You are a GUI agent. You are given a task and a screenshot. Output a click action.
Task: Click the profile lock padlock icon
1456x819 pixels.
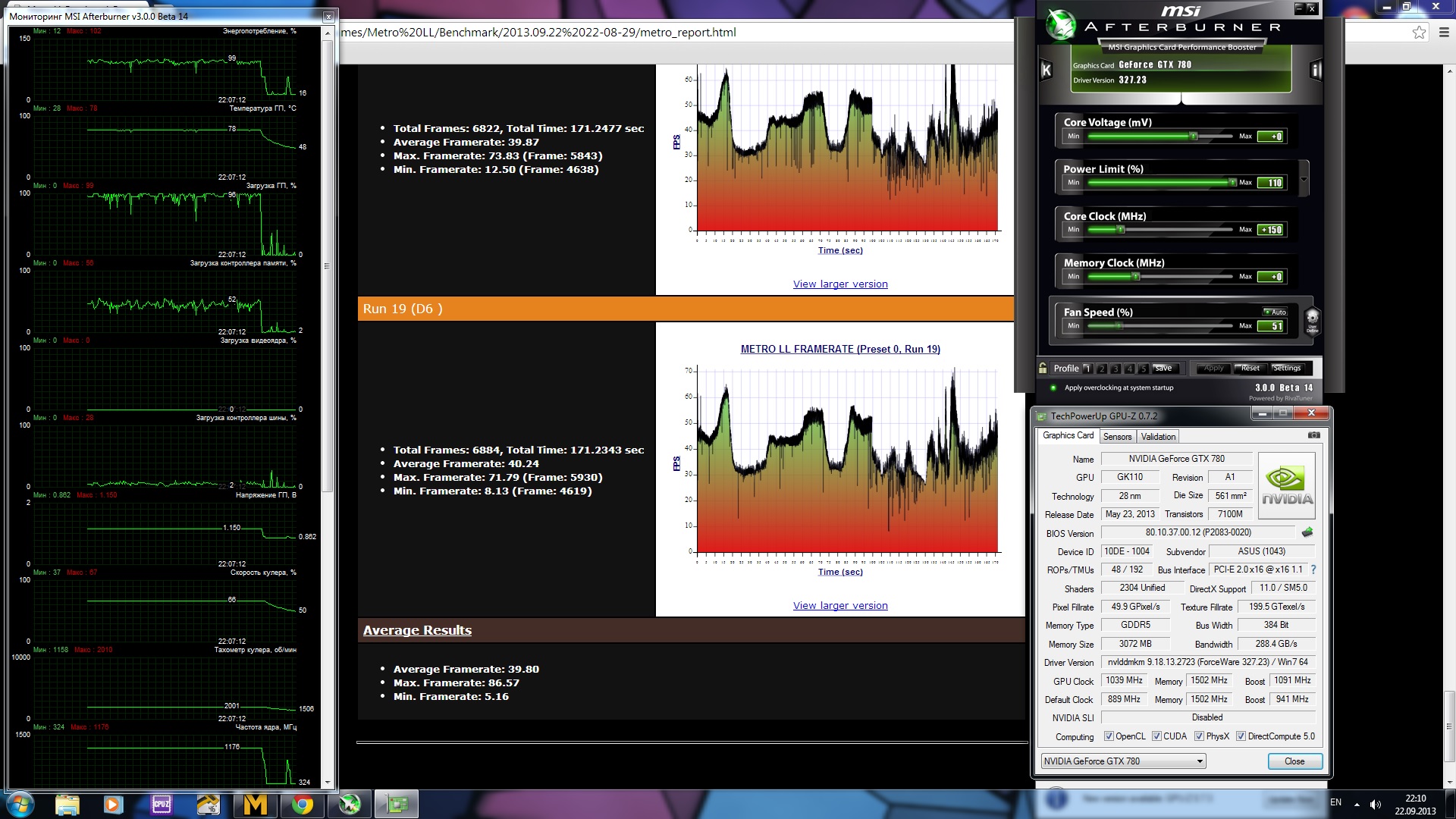tap(1043, 368)
